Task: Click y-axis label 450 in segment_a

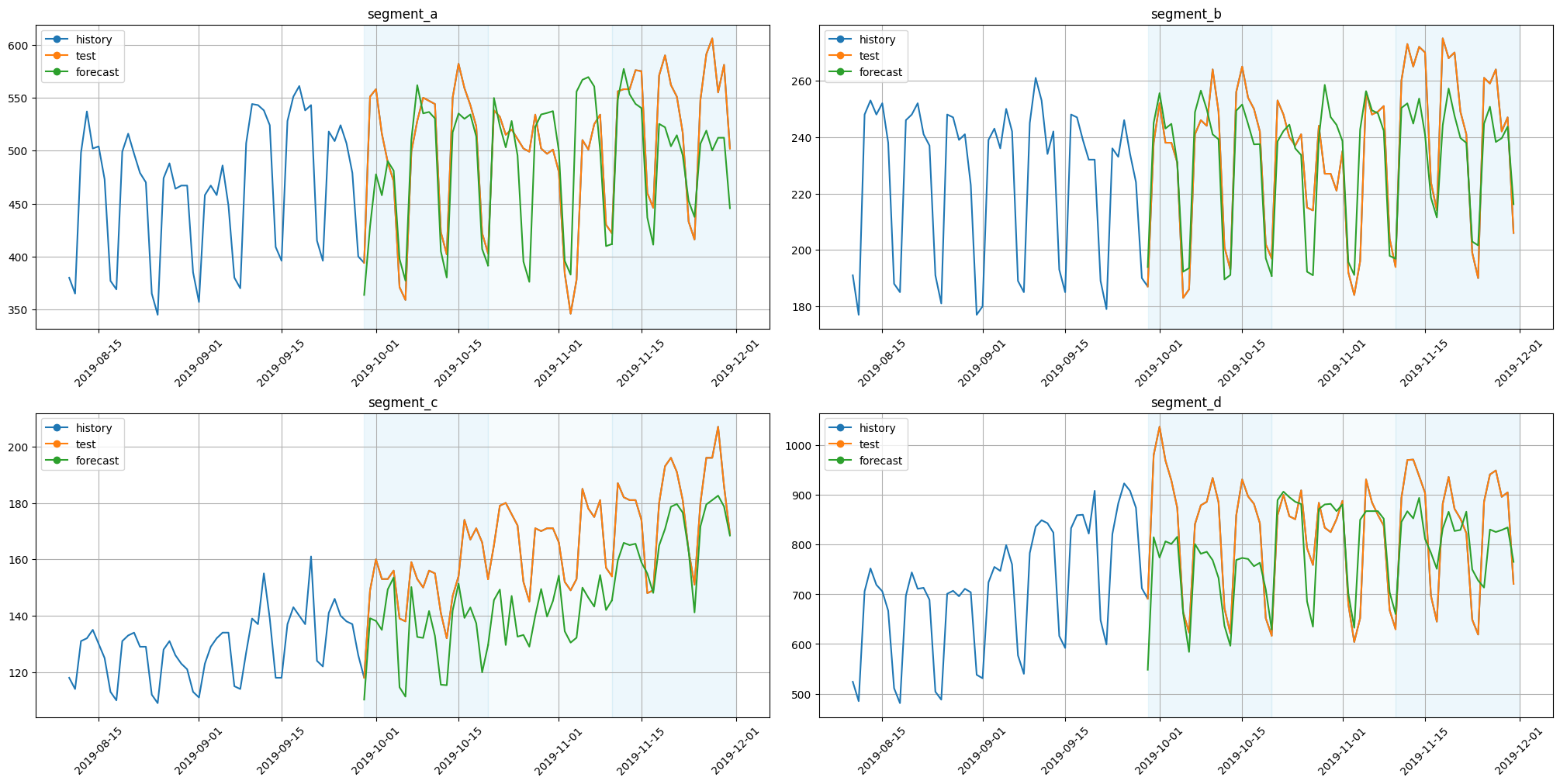Action: [x=20, y=204]
